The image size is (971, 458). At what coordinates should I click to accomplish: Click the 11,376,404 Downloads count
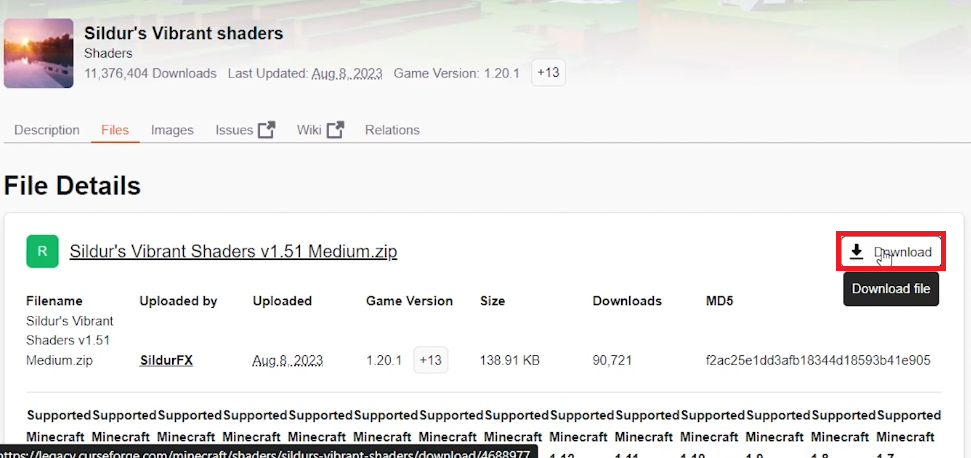150,74
